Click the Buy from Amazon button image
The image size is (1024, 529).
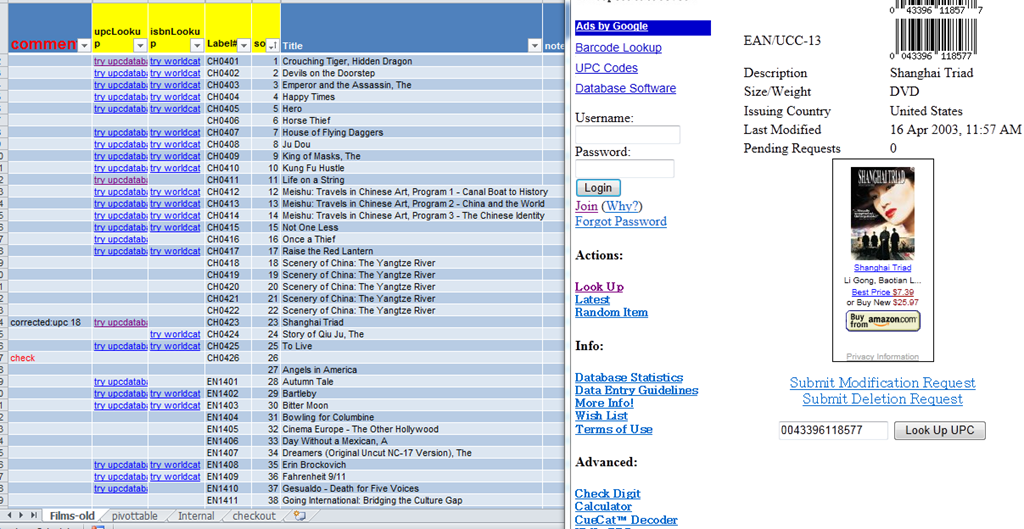click(x=883, y=321)
